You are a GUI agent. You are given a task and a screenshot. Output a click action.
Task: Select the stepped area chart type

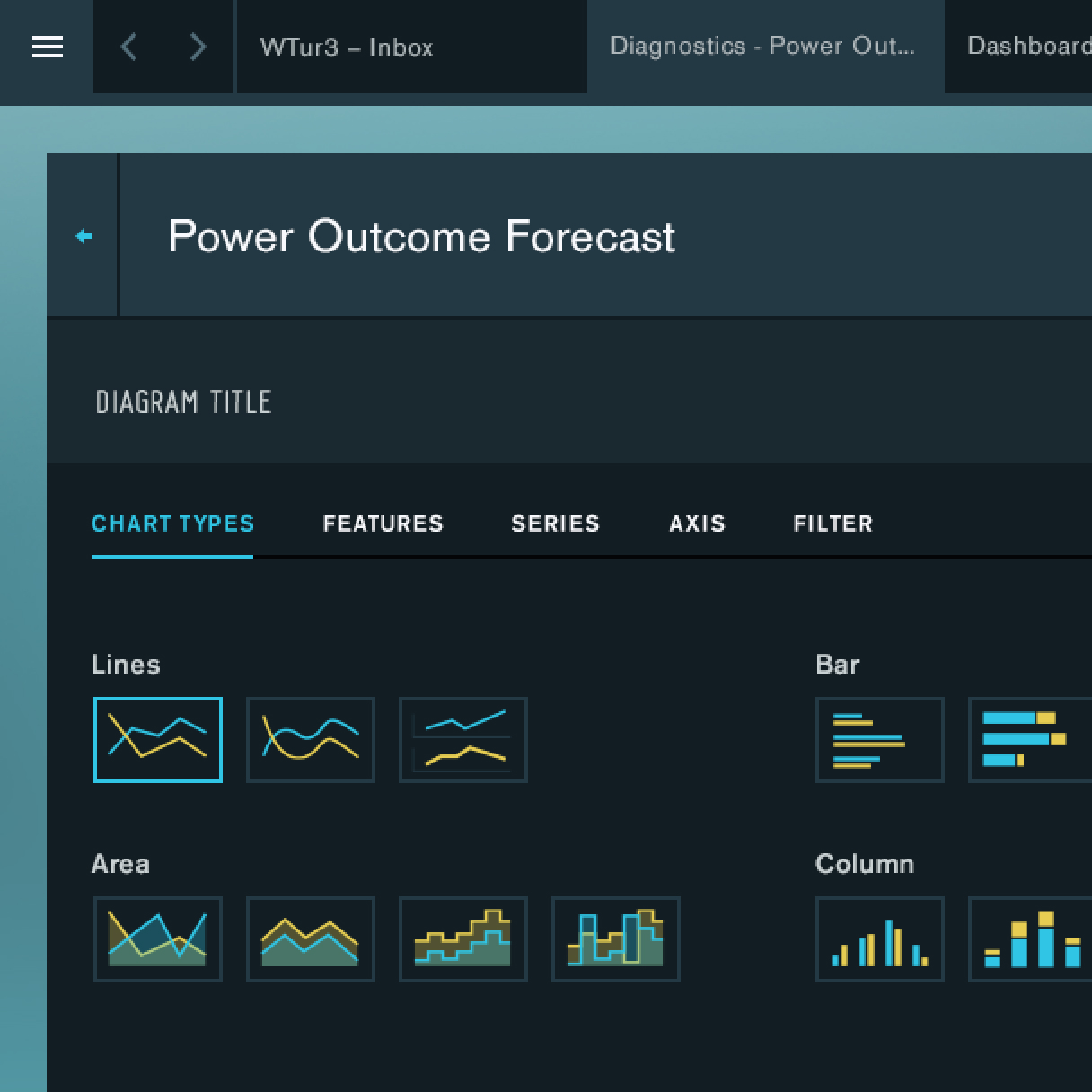463,939
